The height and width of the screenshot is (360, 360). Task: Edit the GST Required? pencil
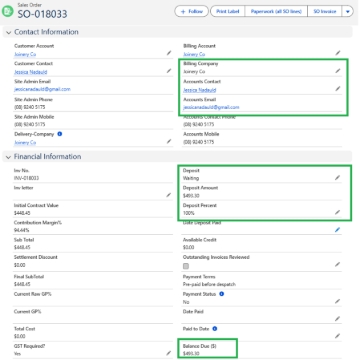[169, 353]
